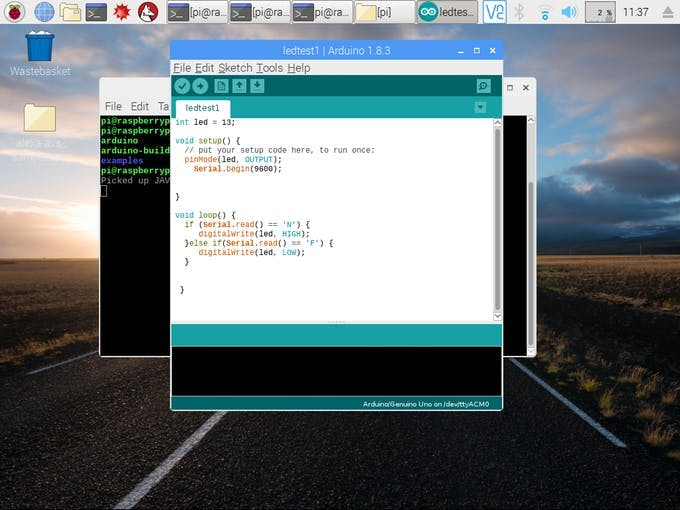Upload the sketch with arrow icon
Image resolution: width=680 pixels, height=510 pixels.
(x=200, y=86)
